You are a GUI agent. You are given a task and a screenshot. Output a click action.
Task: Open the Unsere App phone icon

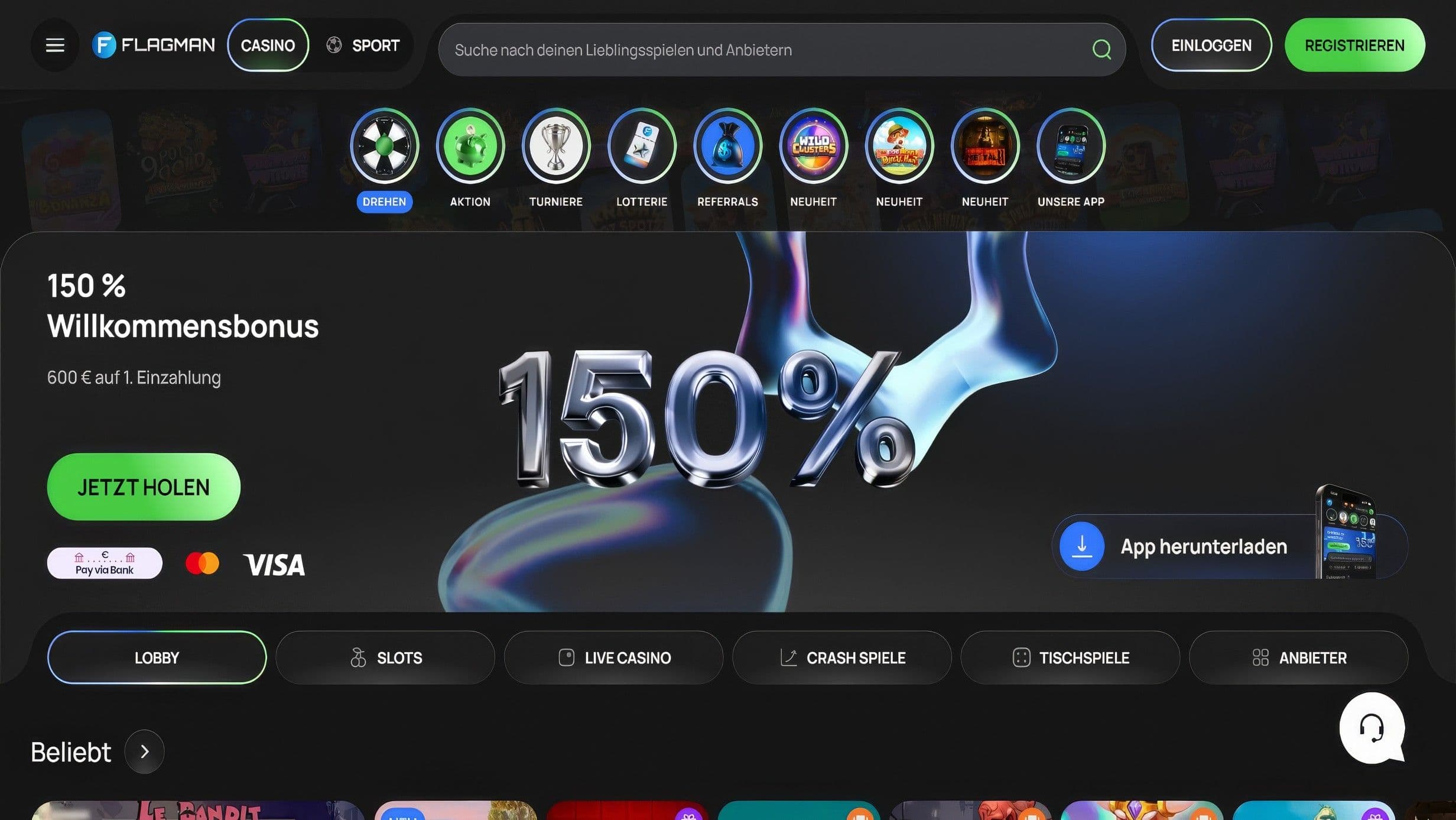click(1071, 145)
